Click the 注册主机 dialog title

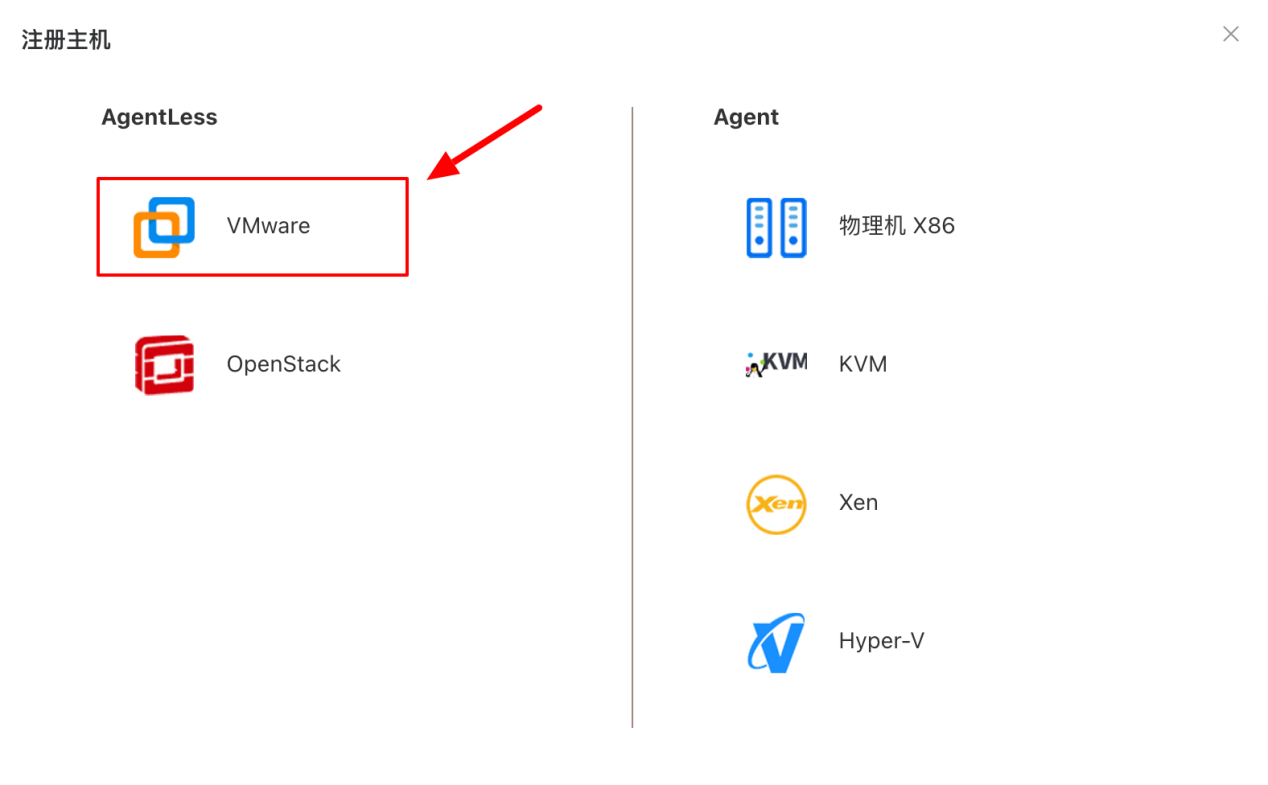click(x=66, y=40)
